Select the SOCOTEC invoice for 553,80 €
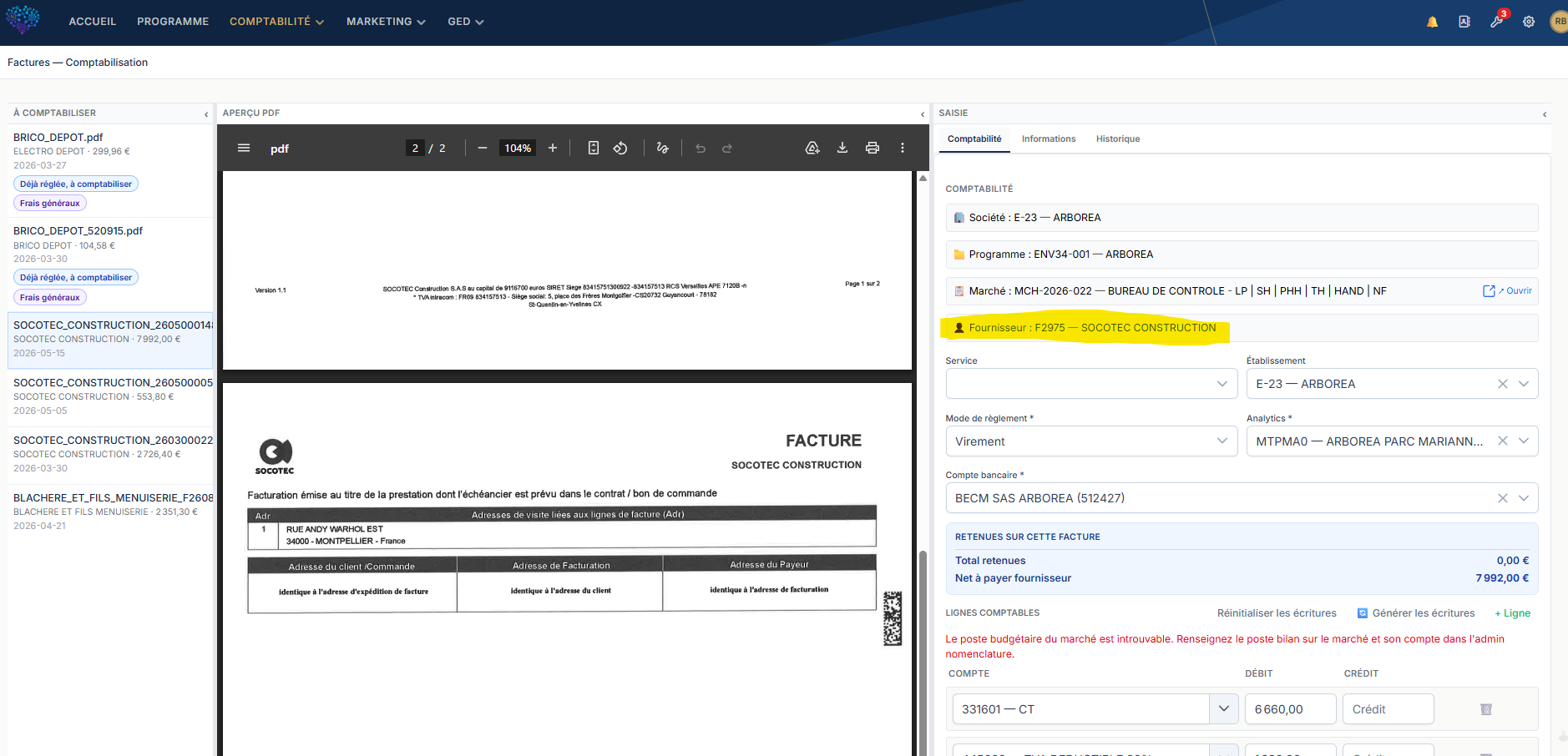Viewport: 1568px width, 756px height. 110,397
